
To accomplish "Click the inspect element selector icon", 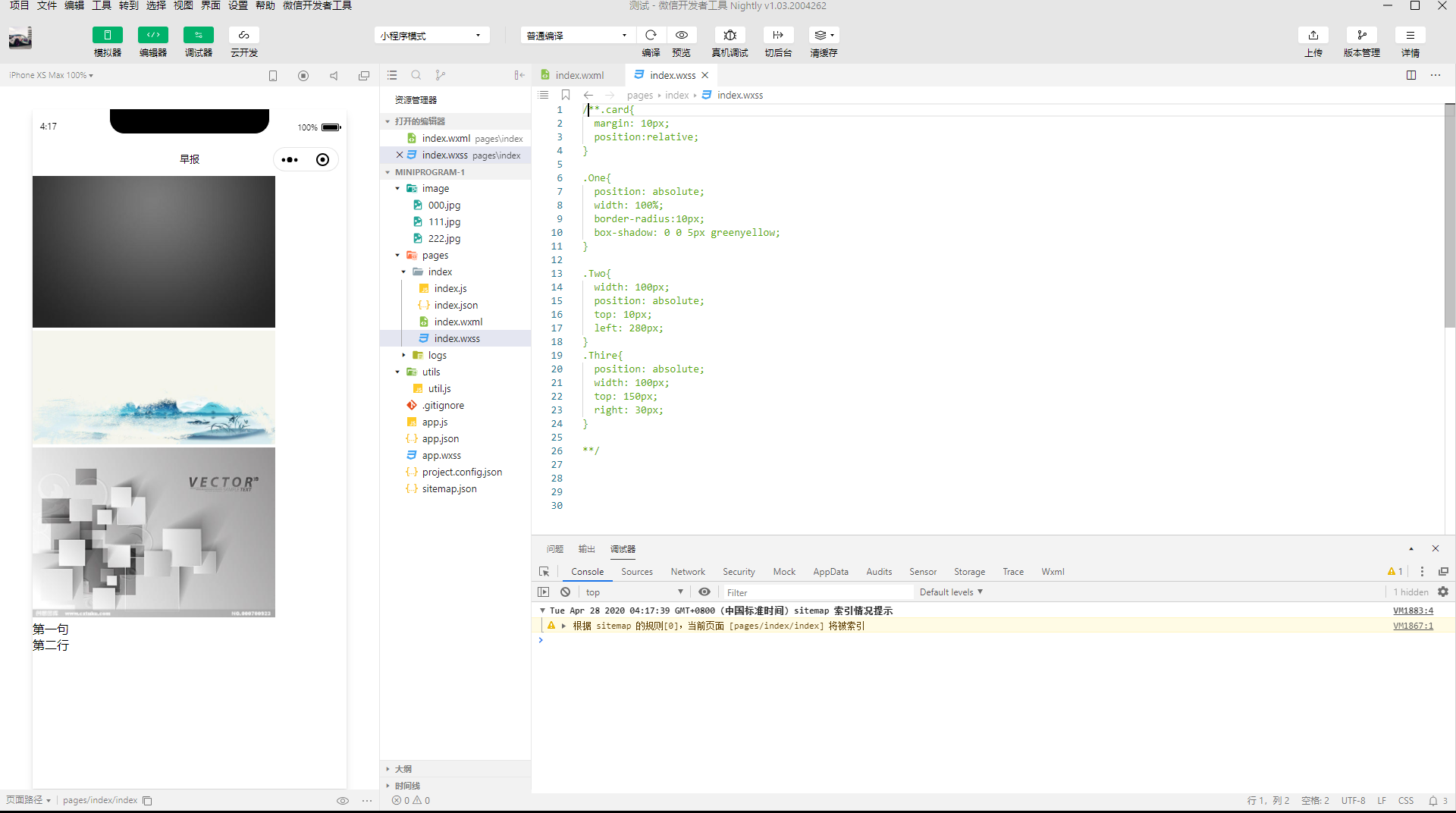I will 544,572.
